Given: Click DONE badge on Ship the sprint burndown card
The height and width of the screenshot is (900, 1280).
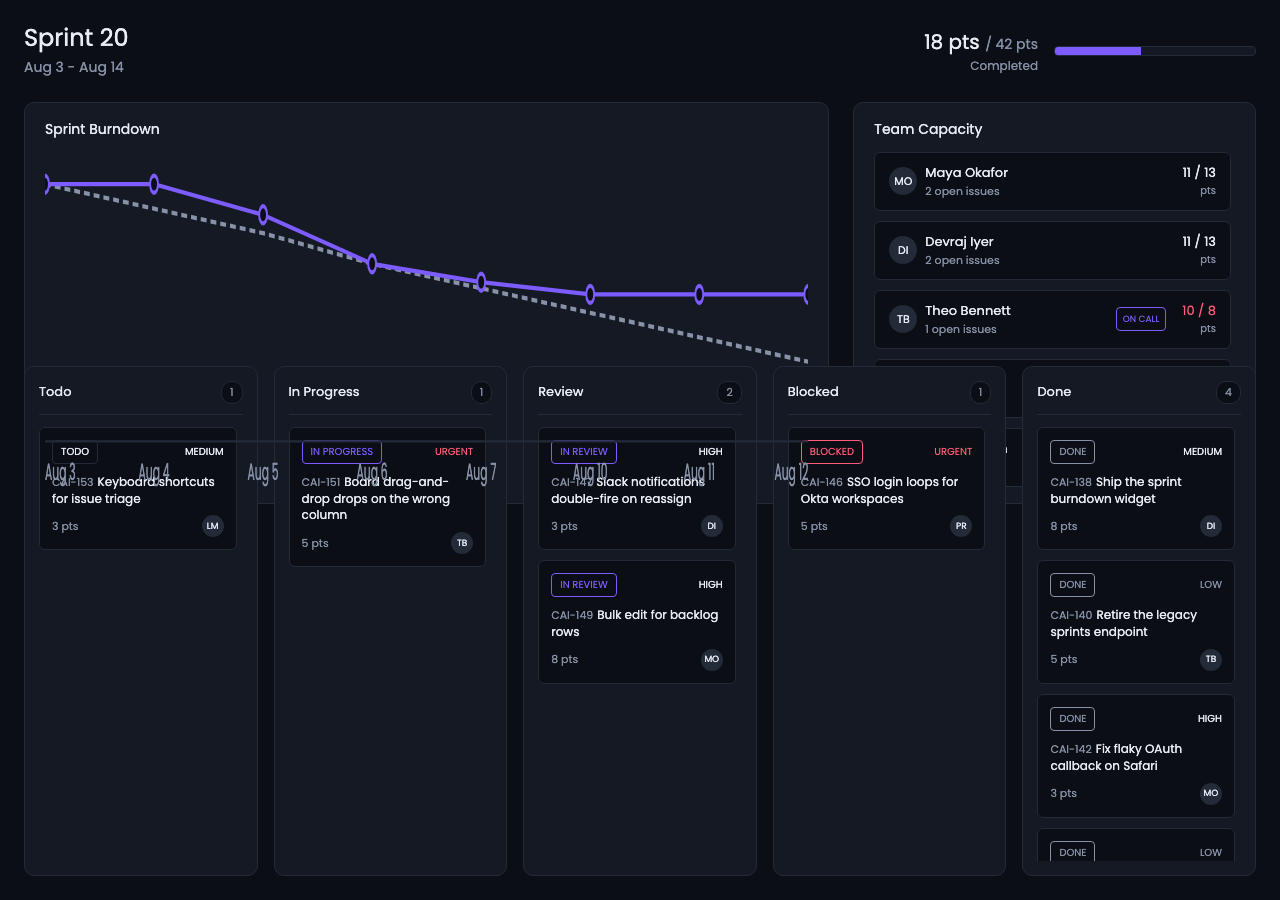Looking at the screenshot, I should coord(1073,452).
